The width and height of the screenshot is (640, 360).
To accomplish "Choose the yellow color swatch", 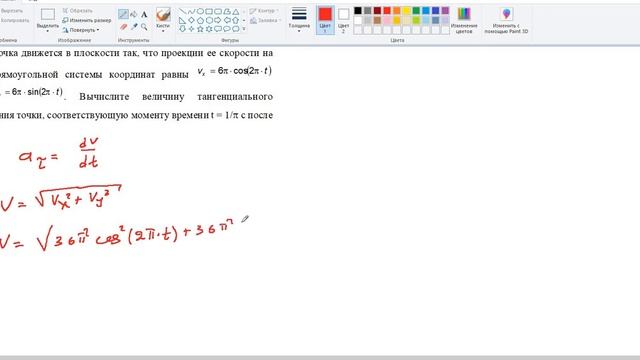I will click(x=407, y=11).
